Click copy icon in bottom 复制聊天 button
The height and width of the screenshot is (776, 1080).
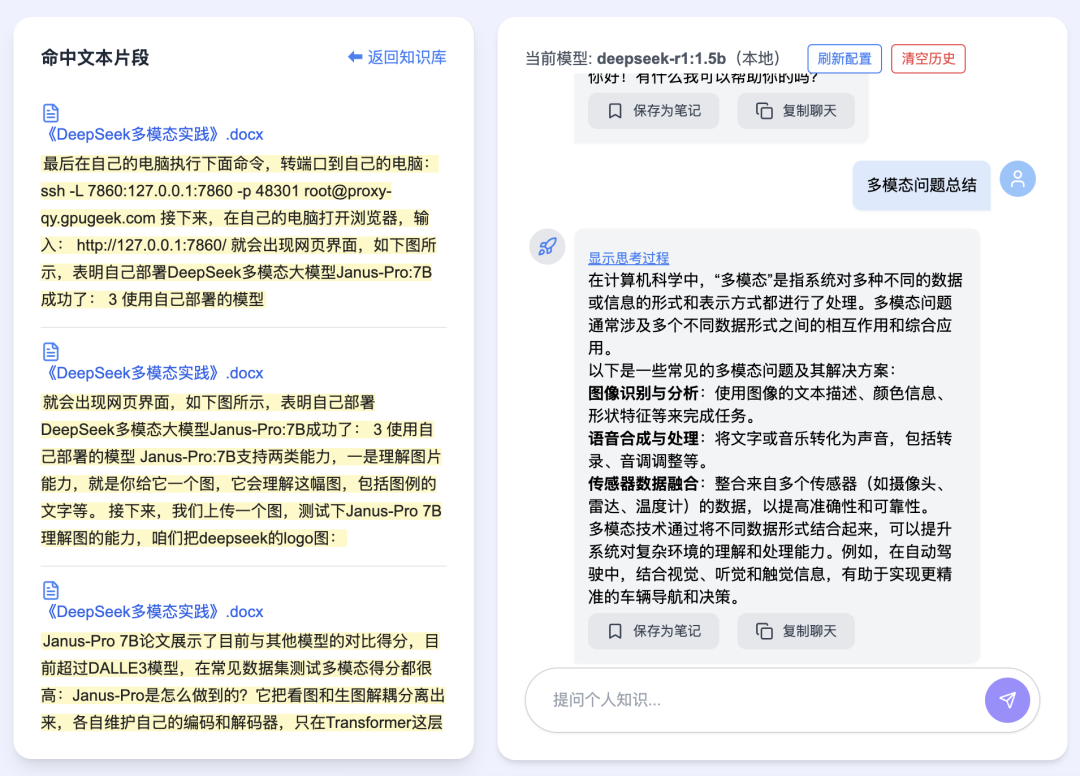(x=765, y=631)
